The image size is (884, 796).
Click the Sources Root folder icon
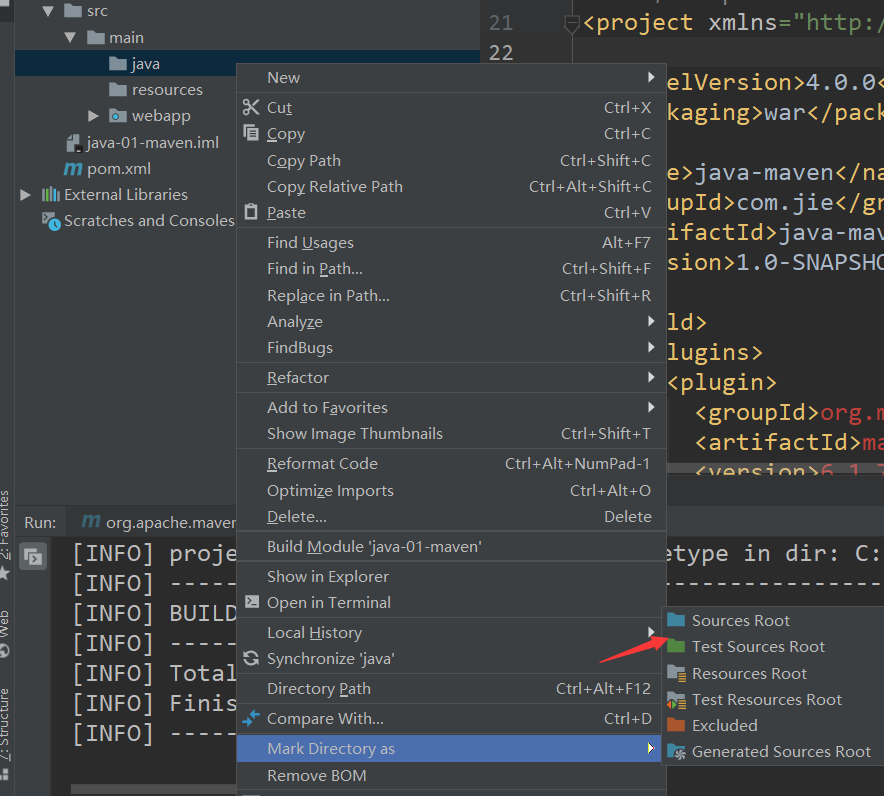(x=676, y=621)
